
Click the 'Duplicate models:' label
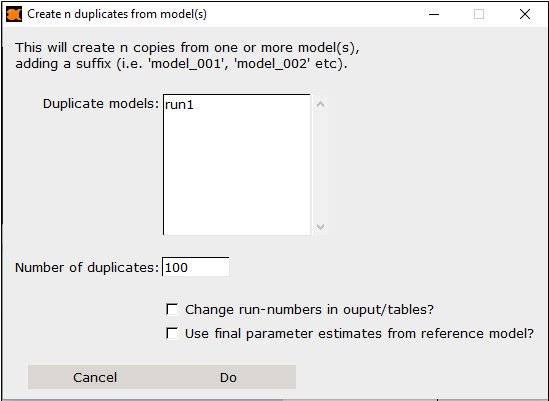pos(101,104)
